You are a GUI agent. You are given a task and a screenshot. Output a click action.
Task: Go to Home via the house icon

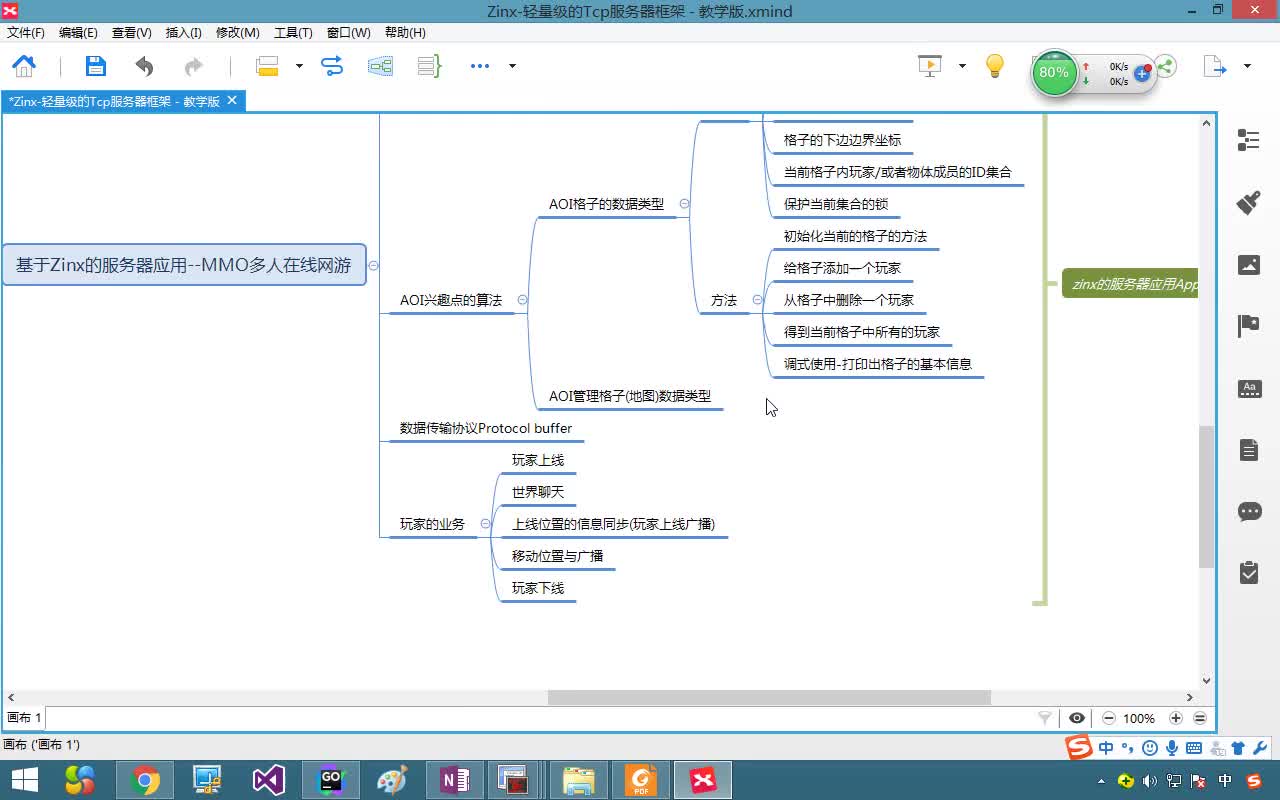click(x=24, y=66)
